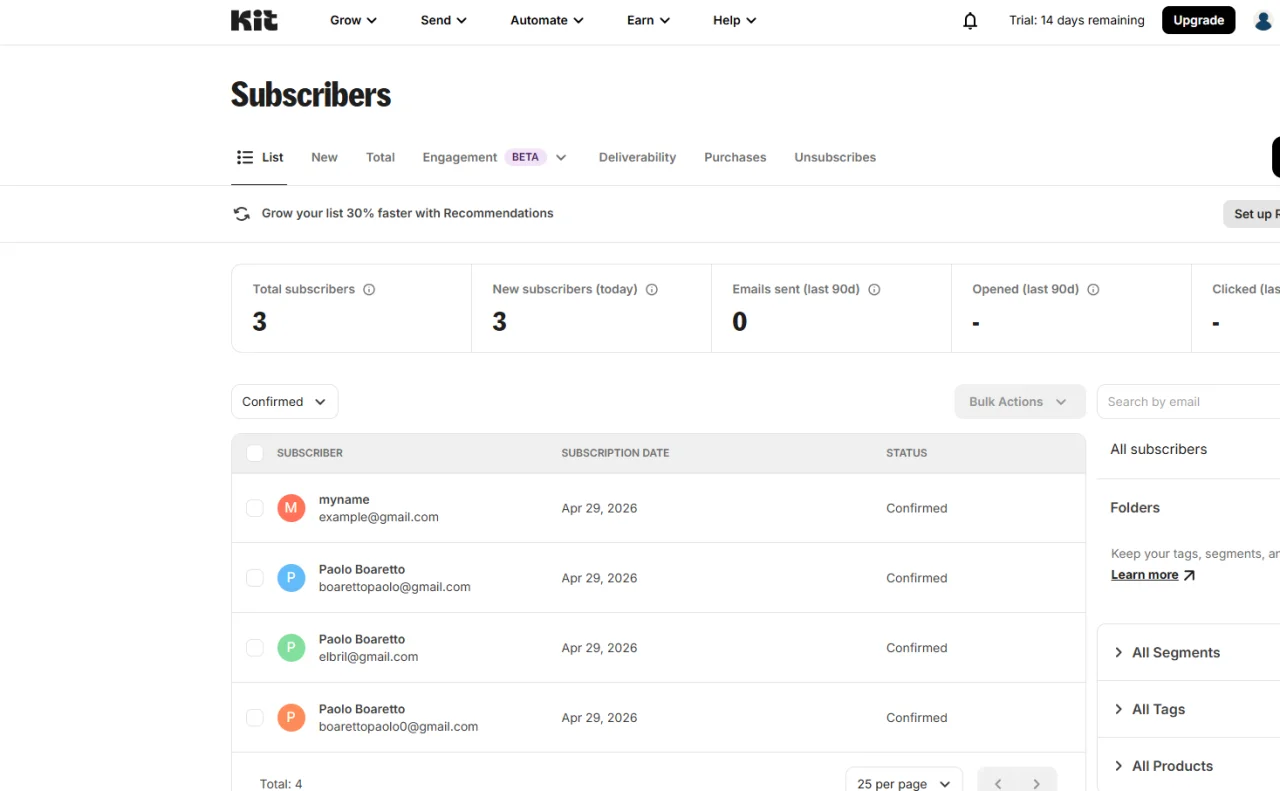Viewport: 1280px width, 791px height.
Task: Switch to the New tab
Action: (324, 157)
